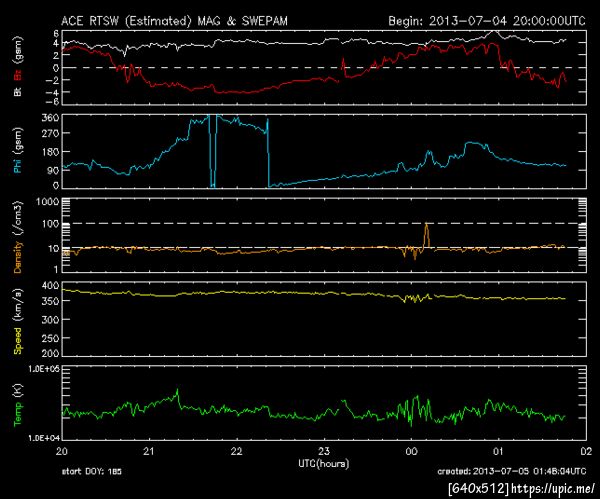This screenshot has height=499, width=600.
Task: Click the '00' hour label on time axis
Action: [411, 452]
